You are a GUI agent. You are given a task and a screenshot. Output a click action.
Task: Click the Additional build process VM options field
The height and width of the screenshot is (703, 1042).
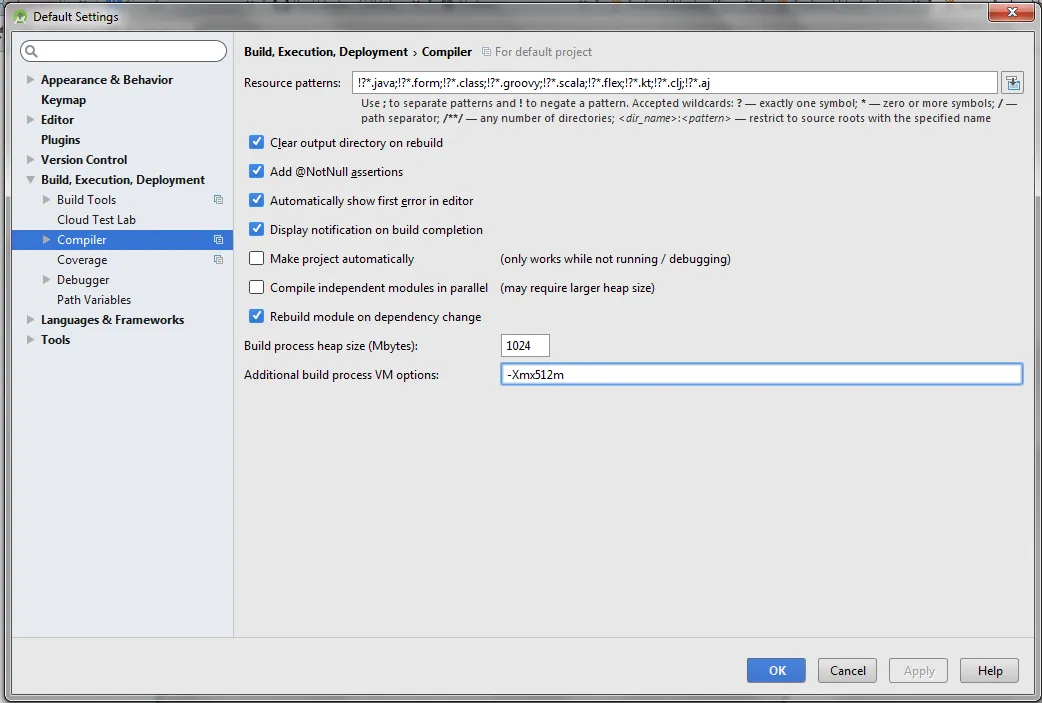(761, 374)
